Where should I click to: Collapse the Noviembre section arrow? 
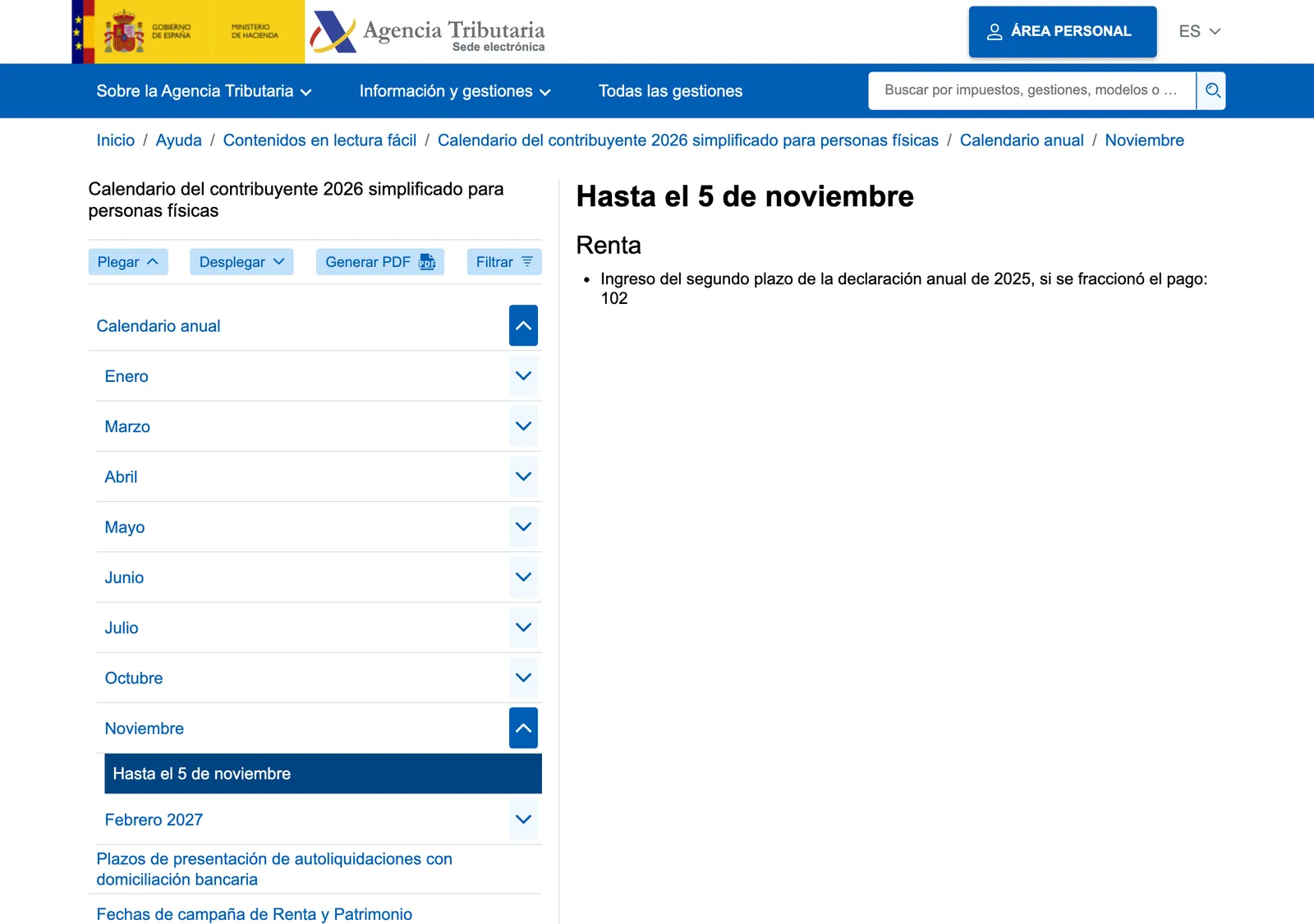[523, 728]
